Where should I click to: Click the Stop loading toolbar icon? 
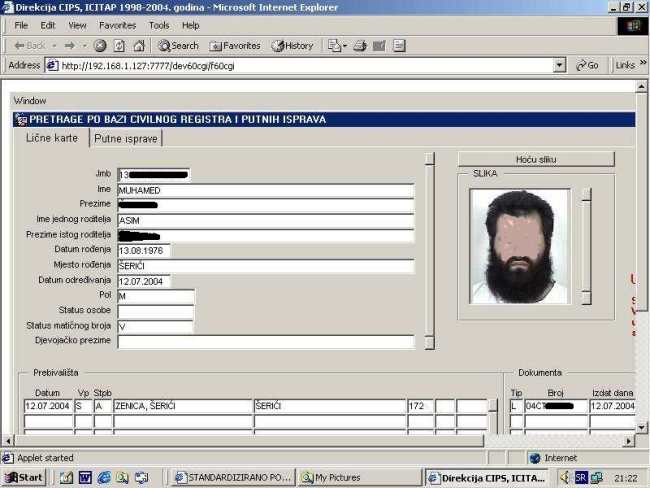[x=100, y=46]
